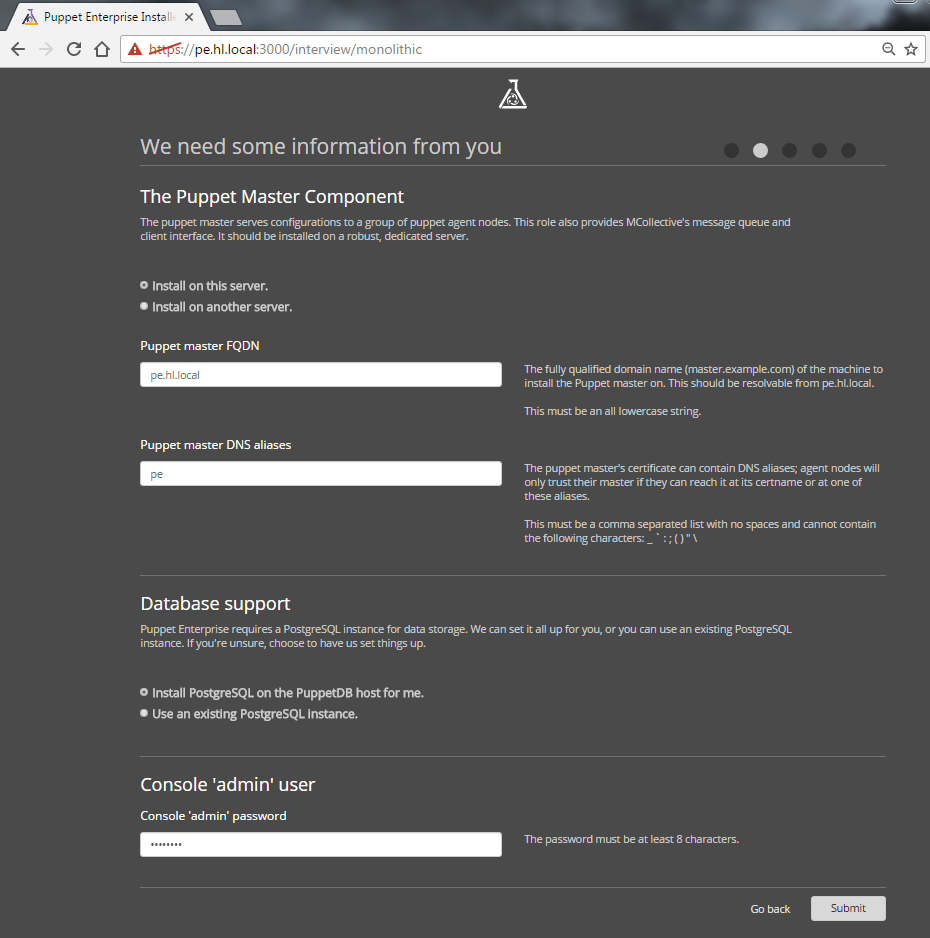Click the first progress step dot

[x=731, y=150]
